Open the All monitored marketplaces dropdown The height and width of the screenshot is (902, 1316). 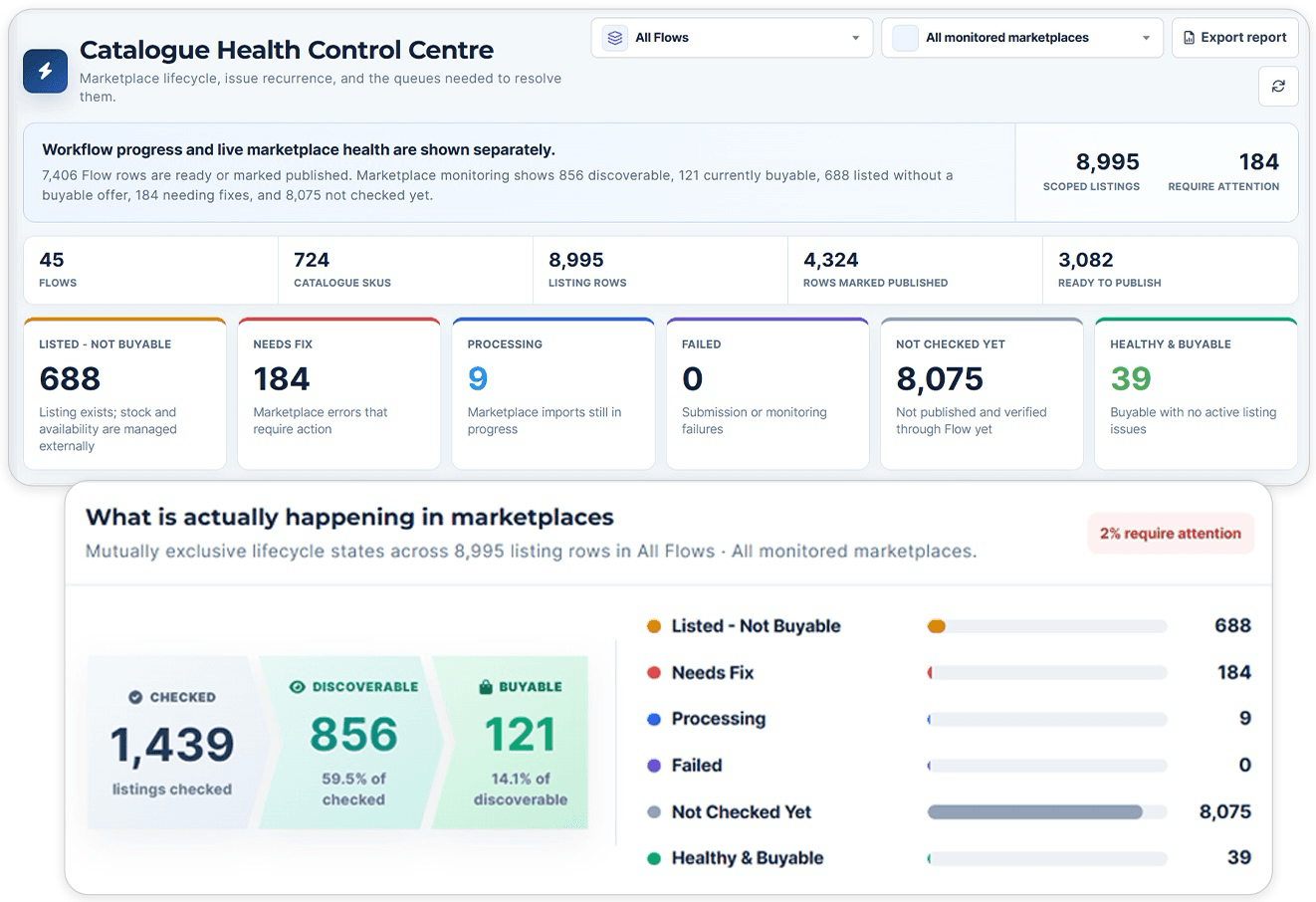1022,38
